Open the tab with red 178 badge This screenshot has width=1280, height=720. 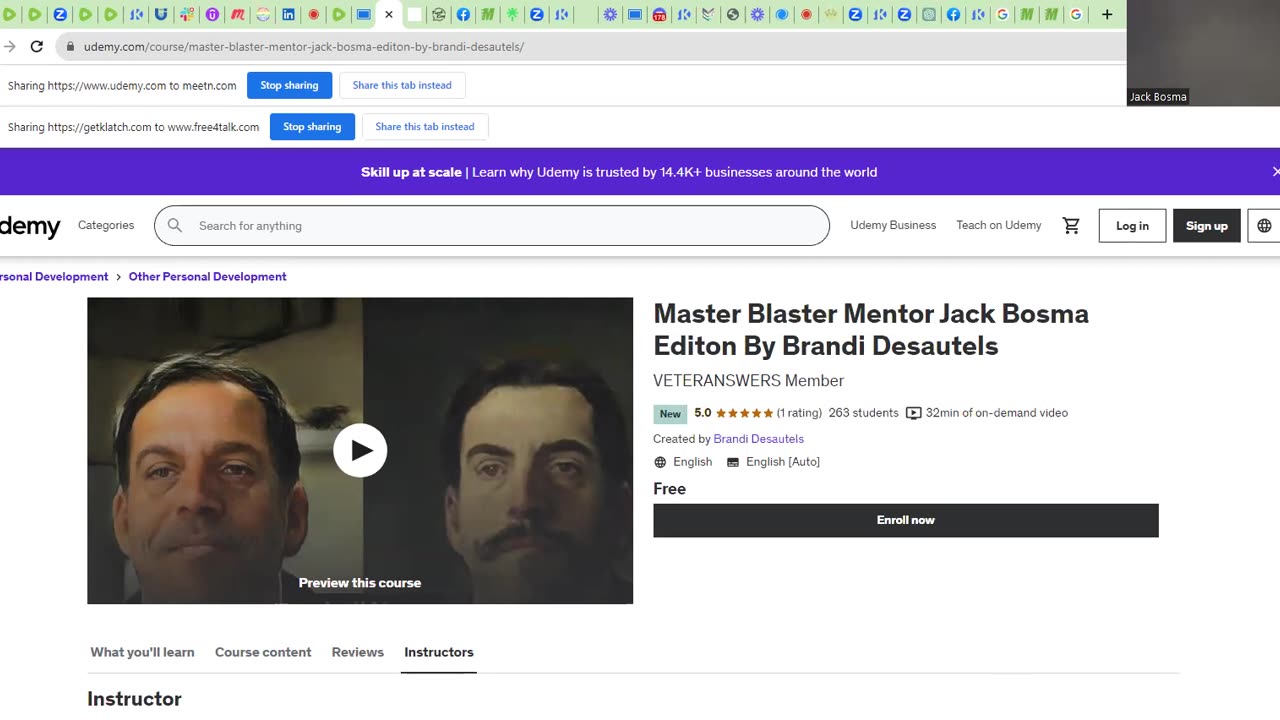659,15
